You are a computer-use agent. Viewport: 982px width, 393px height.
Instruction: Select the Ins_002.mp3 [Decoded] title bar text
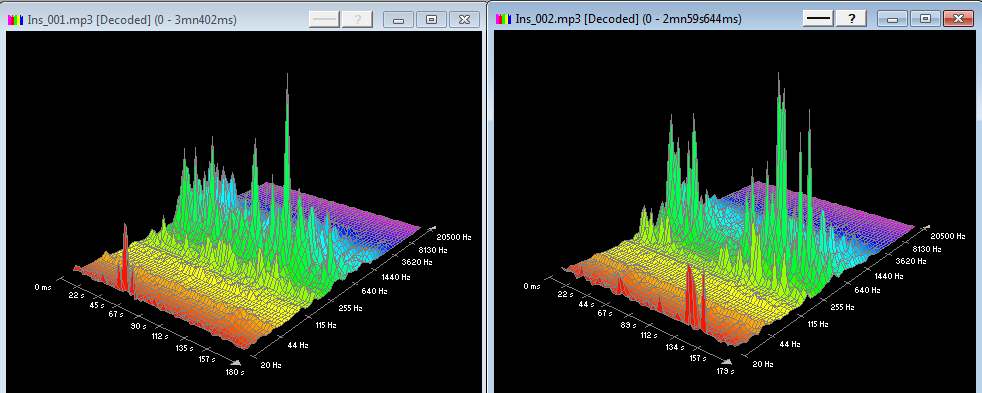coord(628,19)
